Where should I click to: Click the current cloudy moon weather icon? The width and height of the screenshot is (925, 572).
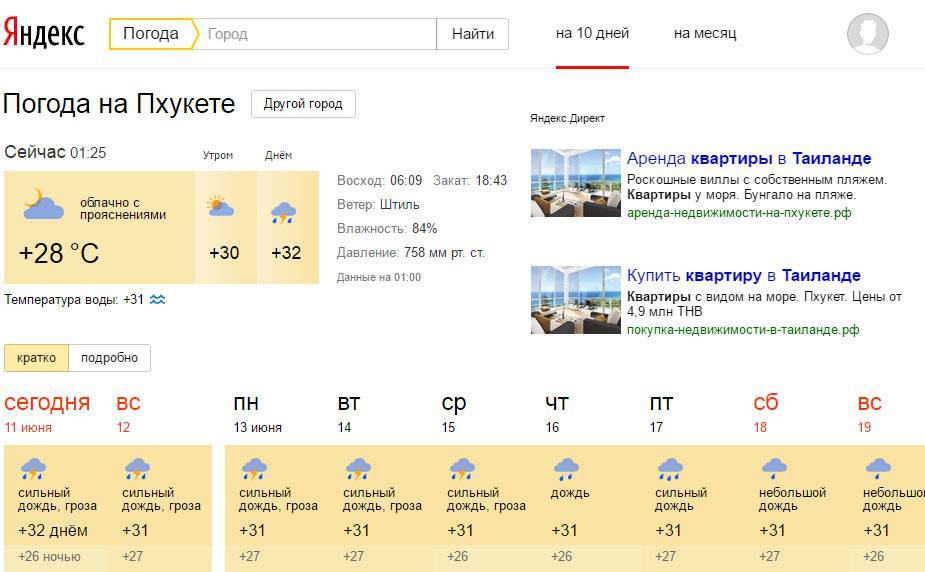point(44,203)
